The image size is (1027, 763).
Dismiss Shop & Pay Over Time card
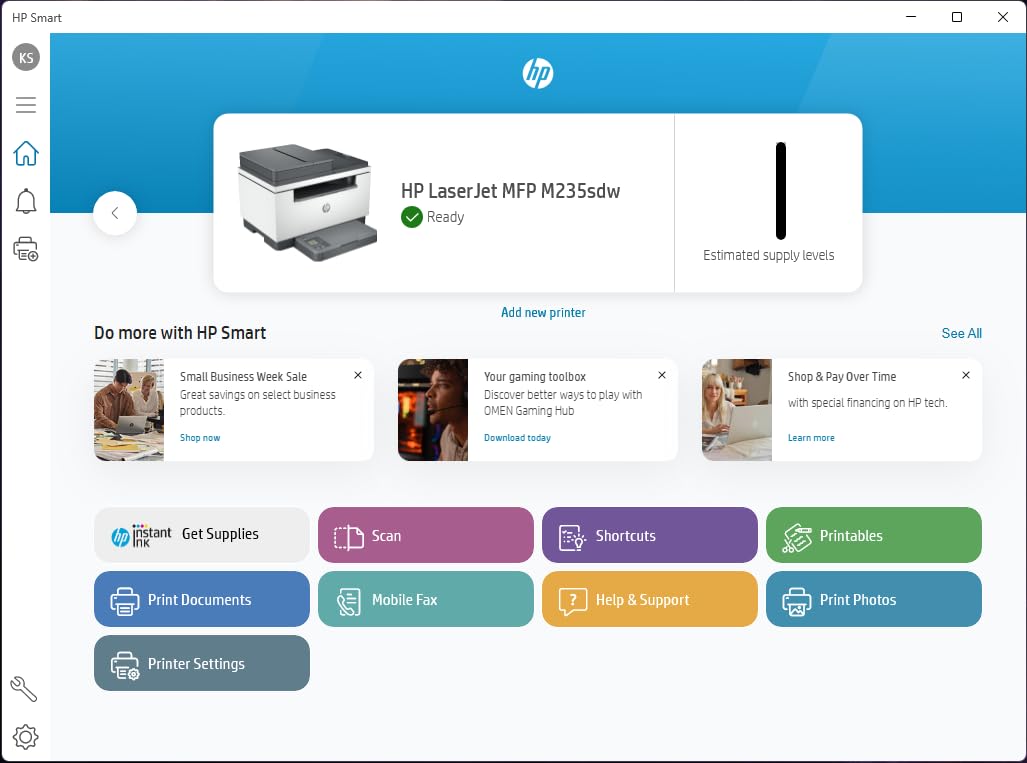[965, 375]
